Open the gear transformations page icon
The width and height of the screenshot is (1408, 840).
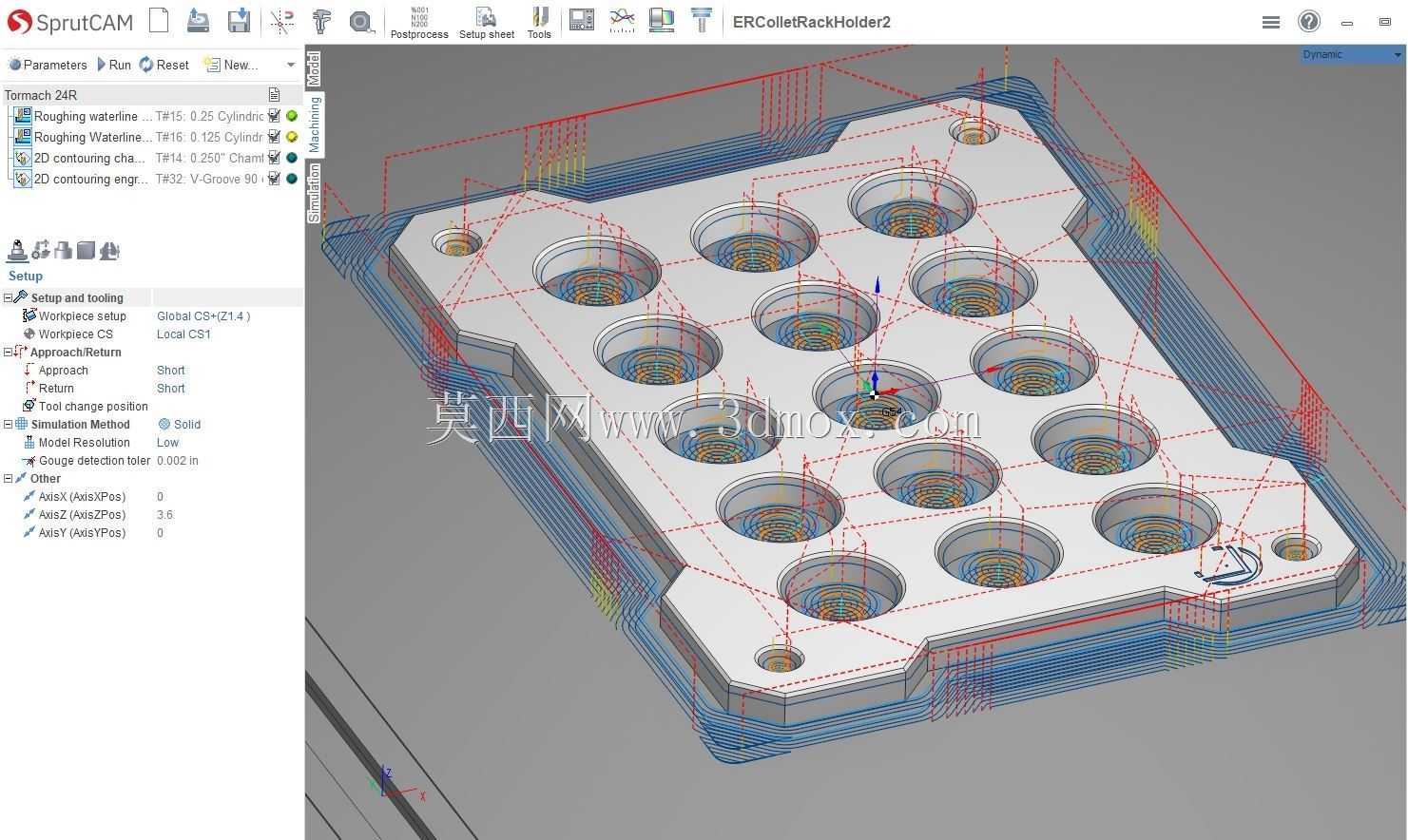tap(40, 251)
